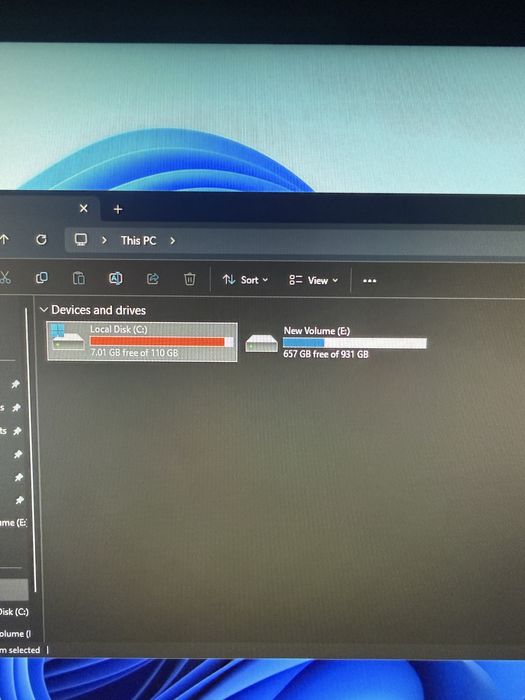Image resolution: width=525 pixels, height=700 pixels.
Task: Click the red C: drive usage bar
Action: pyautogui.click(x=162, y=342)
